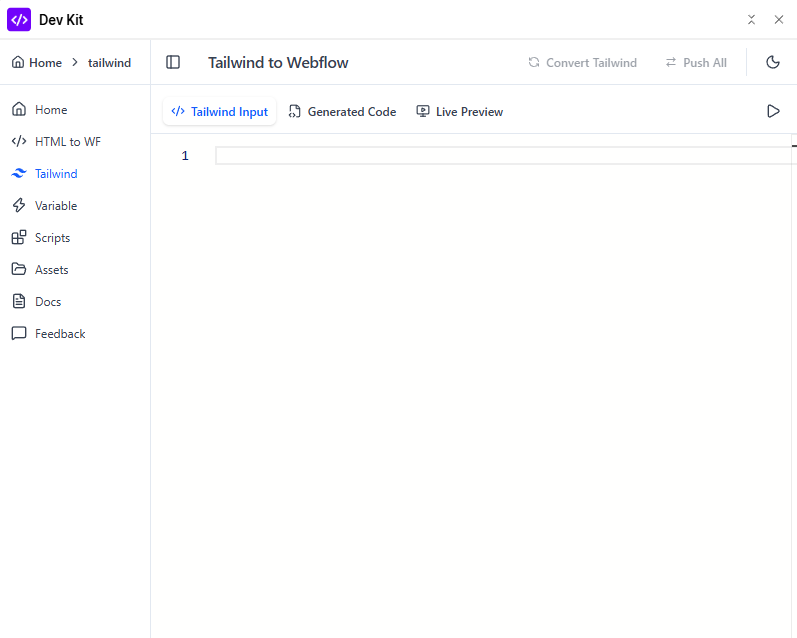
Task: Click the Push All button
Action: 696,63
